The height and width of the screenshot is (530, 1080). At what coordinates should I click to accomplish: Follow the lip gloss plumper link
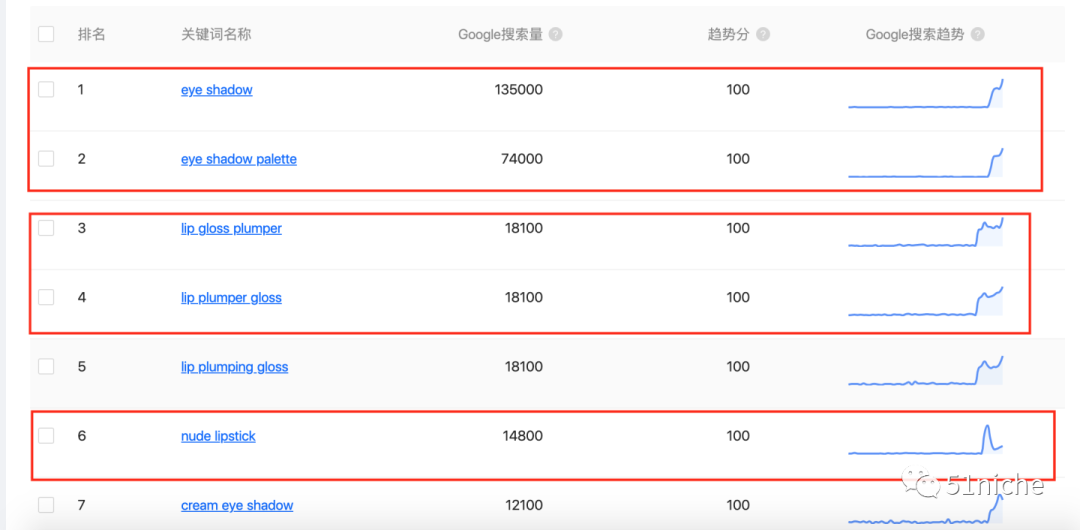[231, 228]
